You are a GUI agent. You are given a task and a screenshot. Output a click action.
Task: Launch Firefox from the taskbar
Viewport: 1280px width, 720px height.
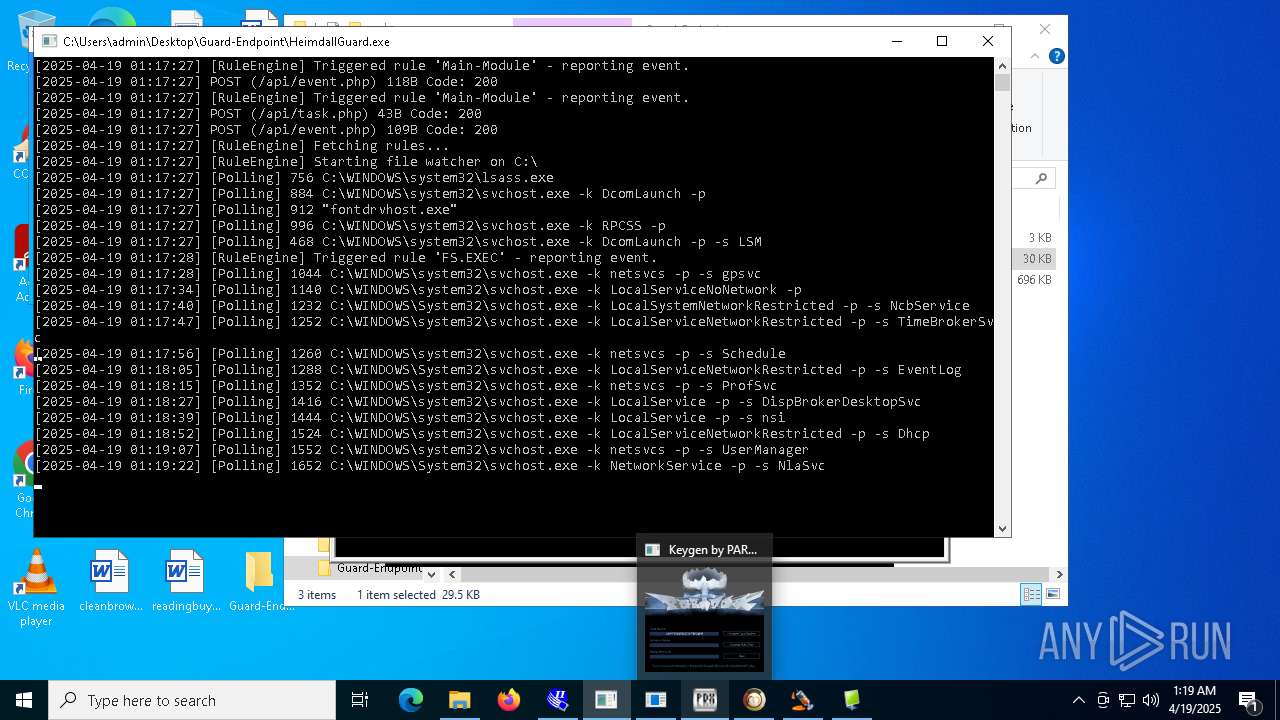click(508, 700)
